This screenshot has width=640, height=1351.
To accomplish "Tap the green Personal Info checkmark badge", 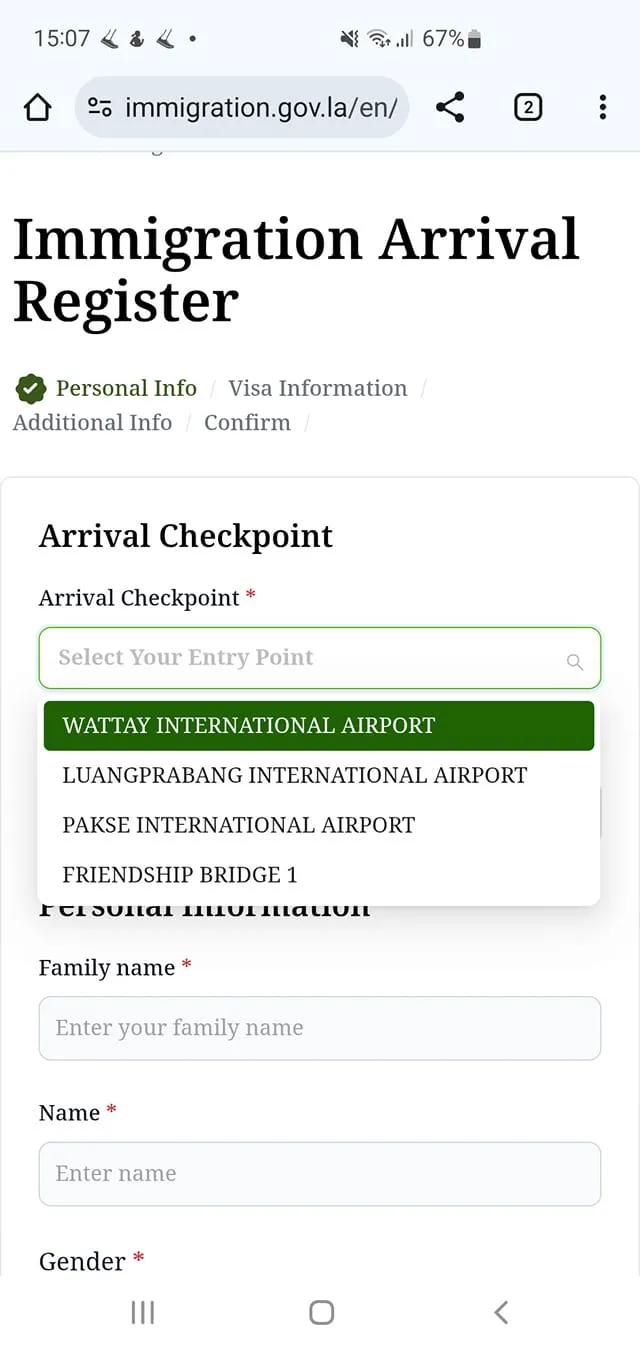I will point(31,388).
